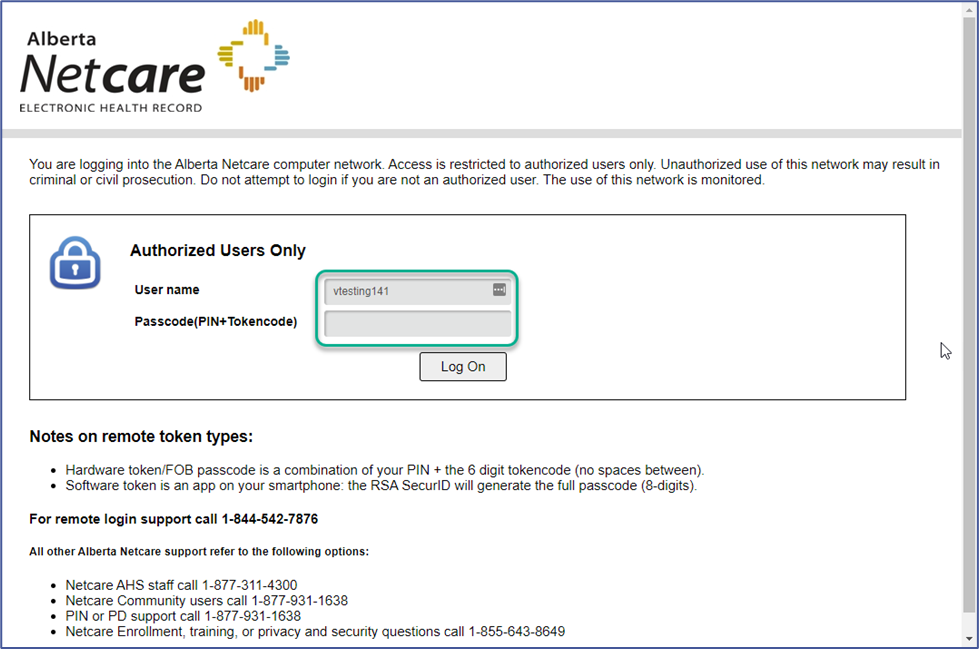The height and width of the screenshot is (649, 979).
Task: Click the Netcare AHS staff call 1-877-311-4300 line
Action: click(181, 585)
